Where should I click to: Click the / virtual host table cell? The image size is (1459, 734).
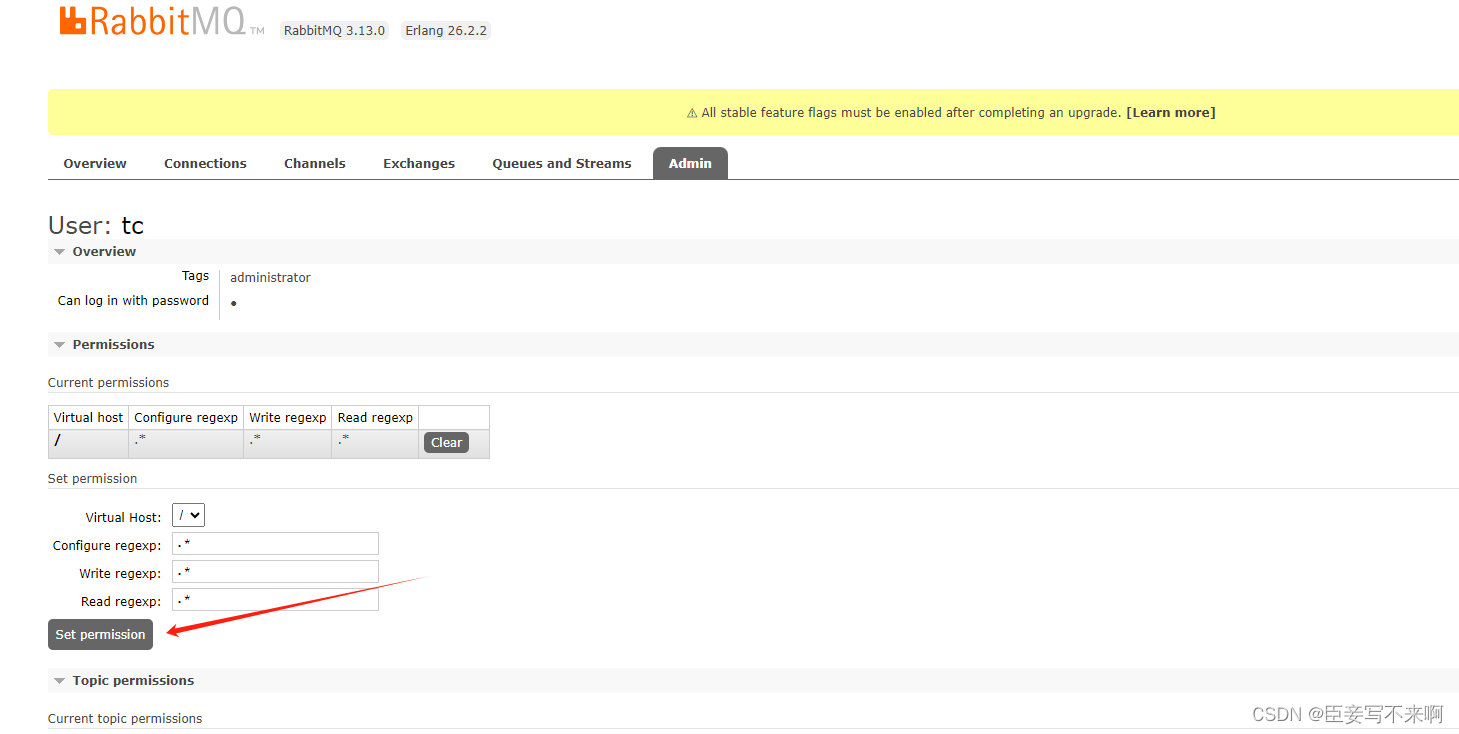(88, 443)
